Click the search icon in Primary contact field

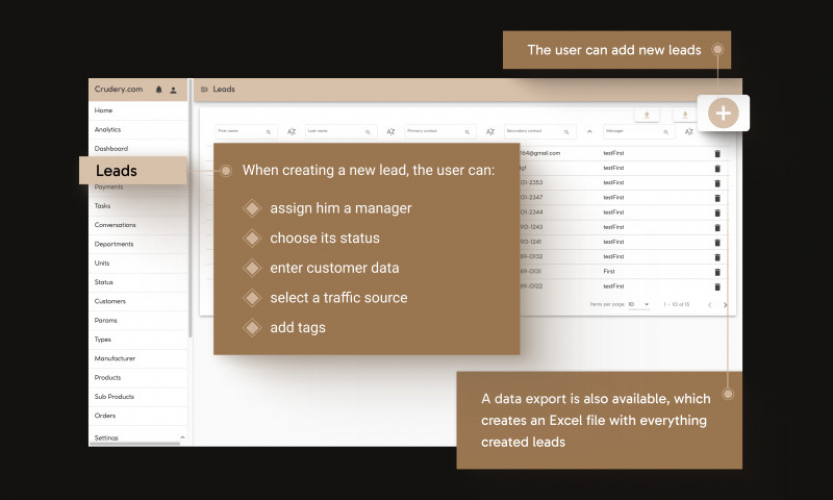(x=467, y=132)
